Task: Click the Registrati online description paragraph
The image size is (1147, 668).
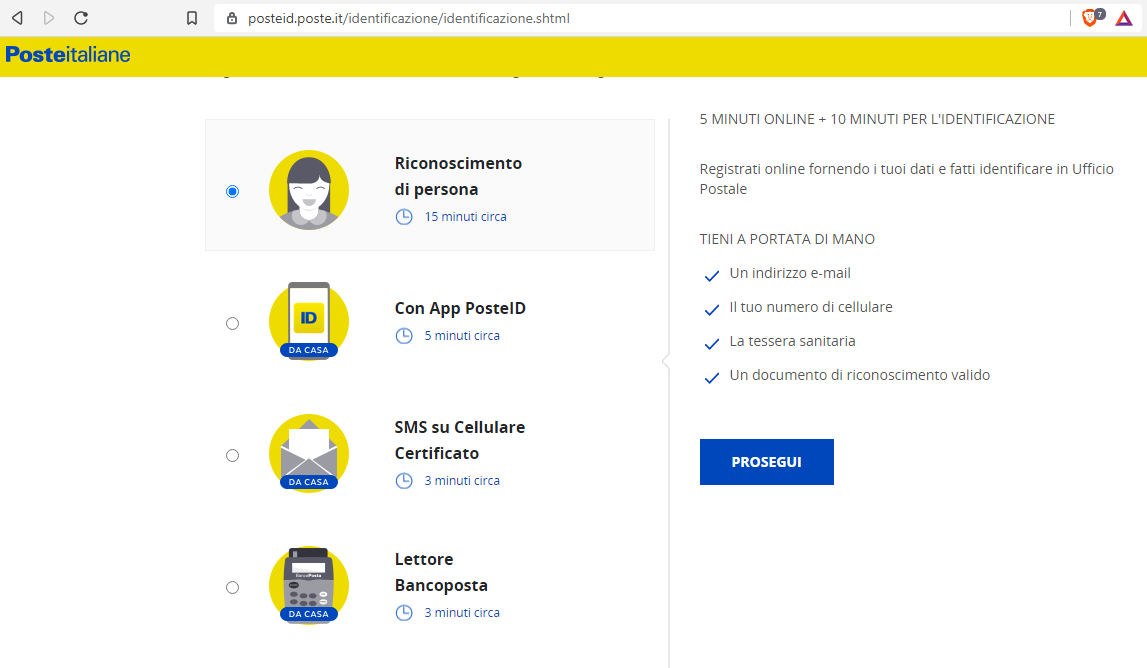Action: click(906, 179)
